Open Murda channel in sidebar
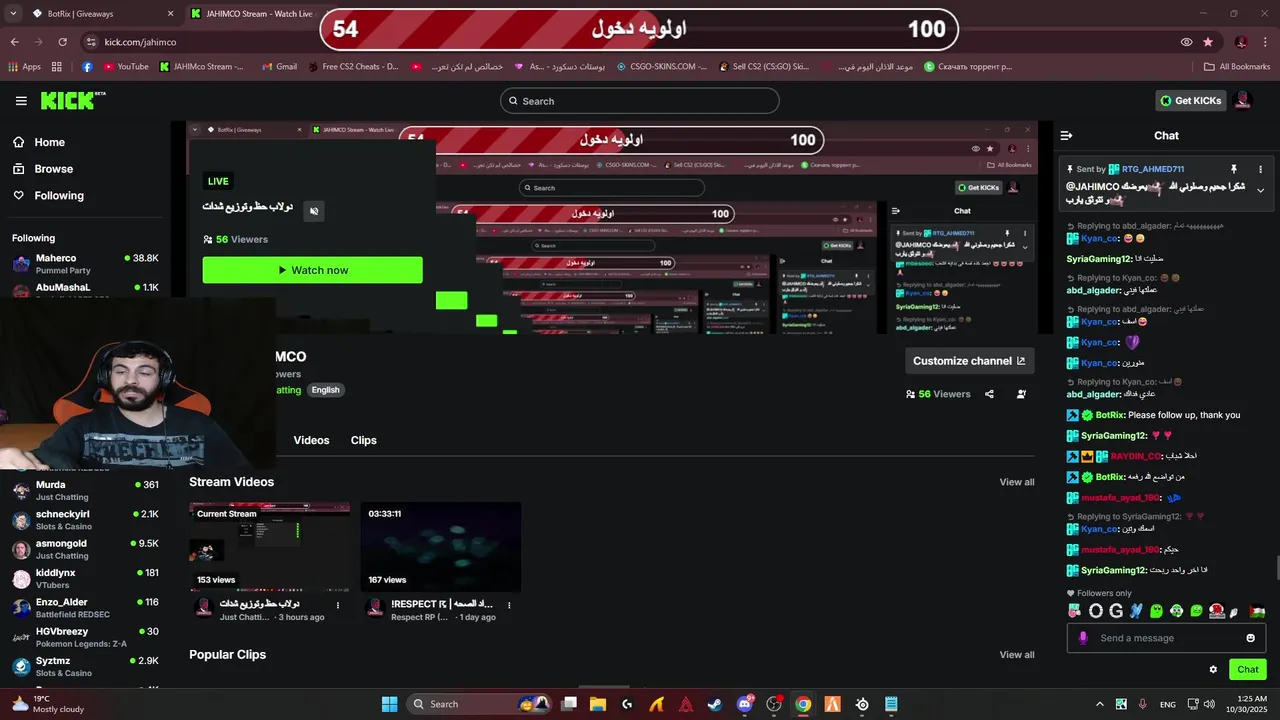1280x720 pixels. 85,490
